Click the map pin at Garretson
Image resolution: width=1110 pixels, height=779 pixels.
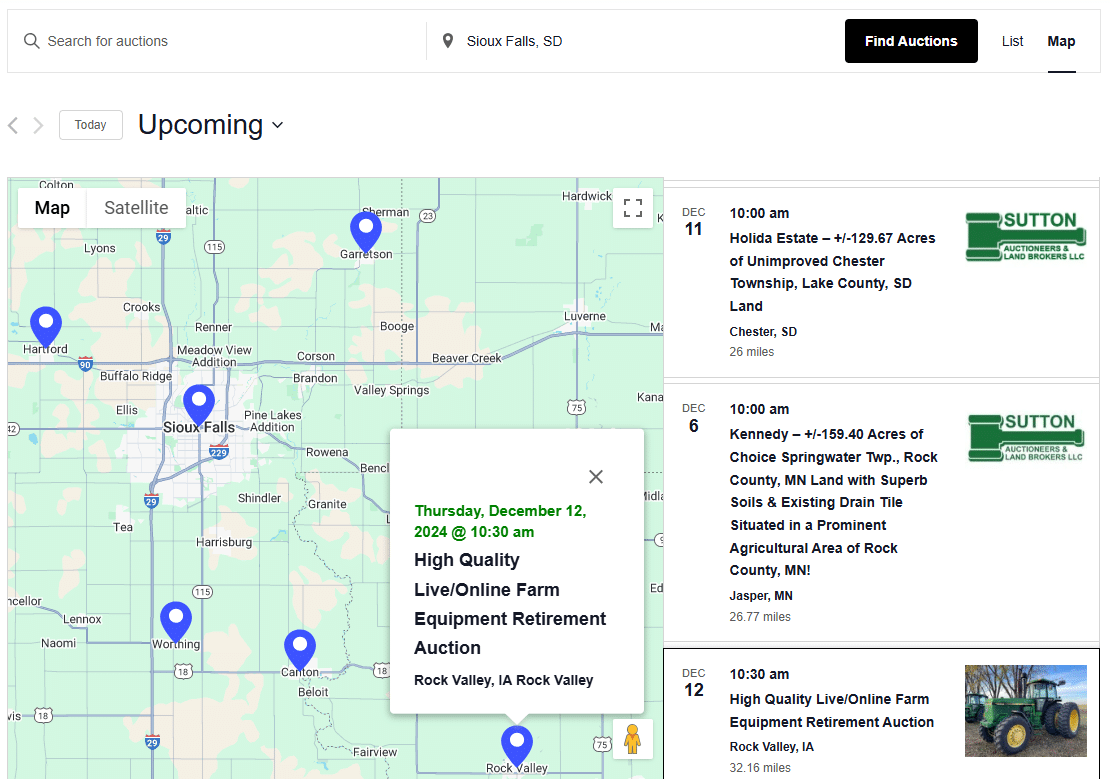point(366,231)
